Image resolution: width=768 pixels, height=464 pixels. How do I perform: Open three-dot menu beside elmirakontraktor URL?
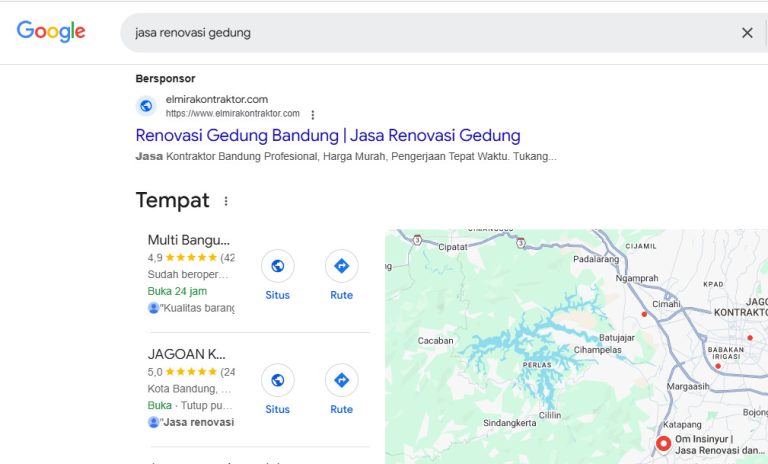coord(312,115)
